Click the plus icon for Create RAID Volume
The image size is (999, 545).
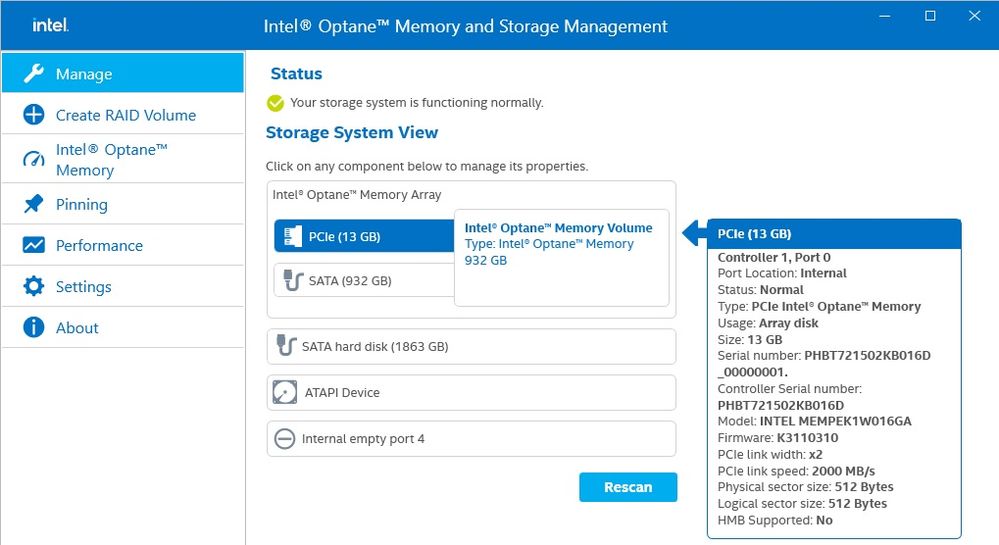[x=34, y=115]
